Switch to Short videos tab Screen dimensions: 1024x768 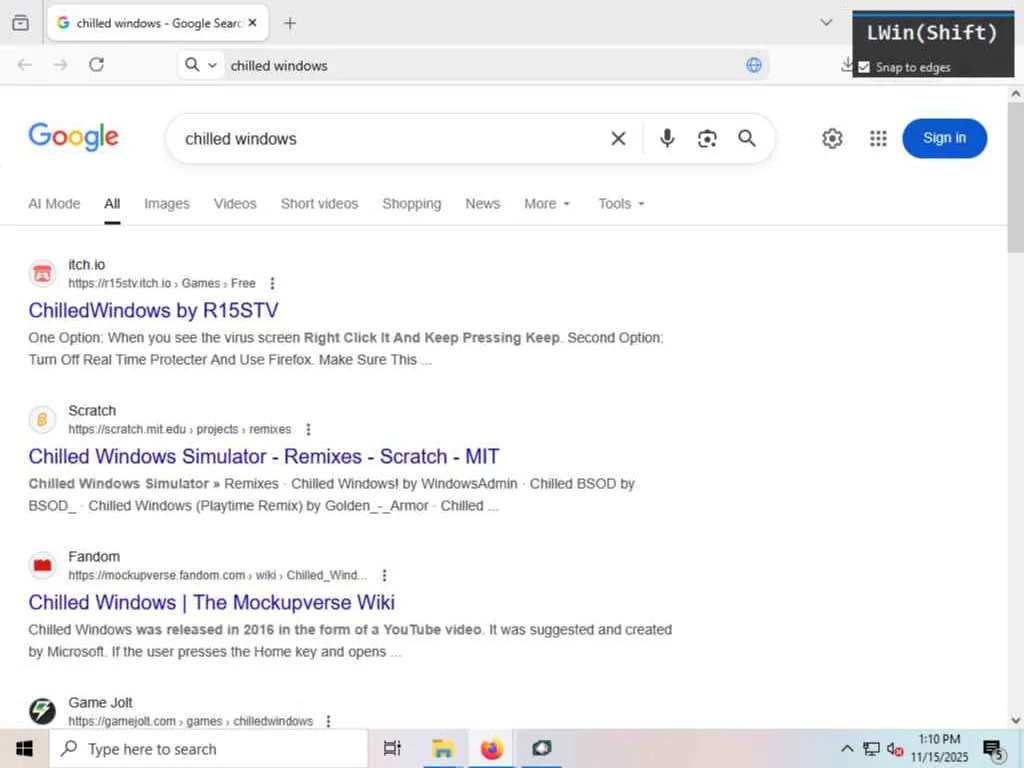pos(319,204)
